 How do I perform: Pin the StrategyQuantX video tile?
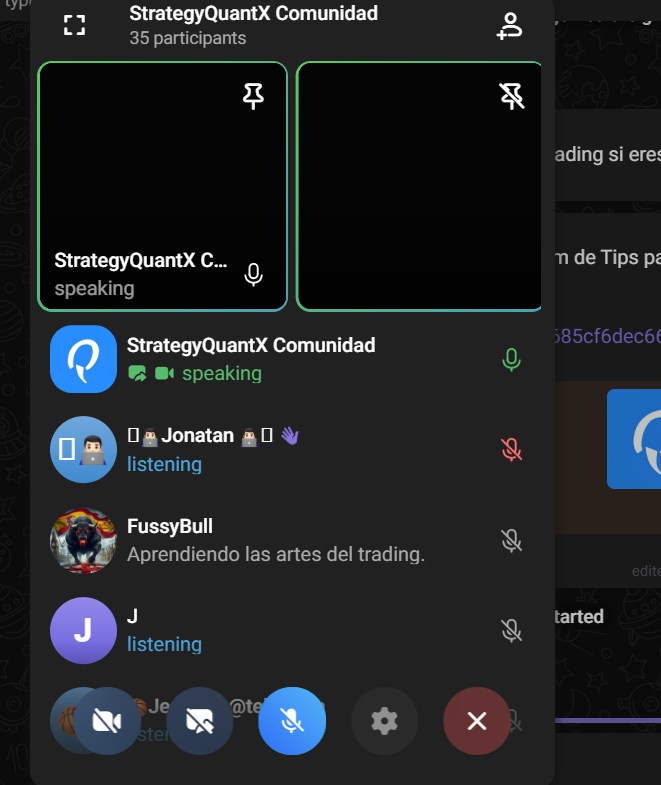click(253, 96)
